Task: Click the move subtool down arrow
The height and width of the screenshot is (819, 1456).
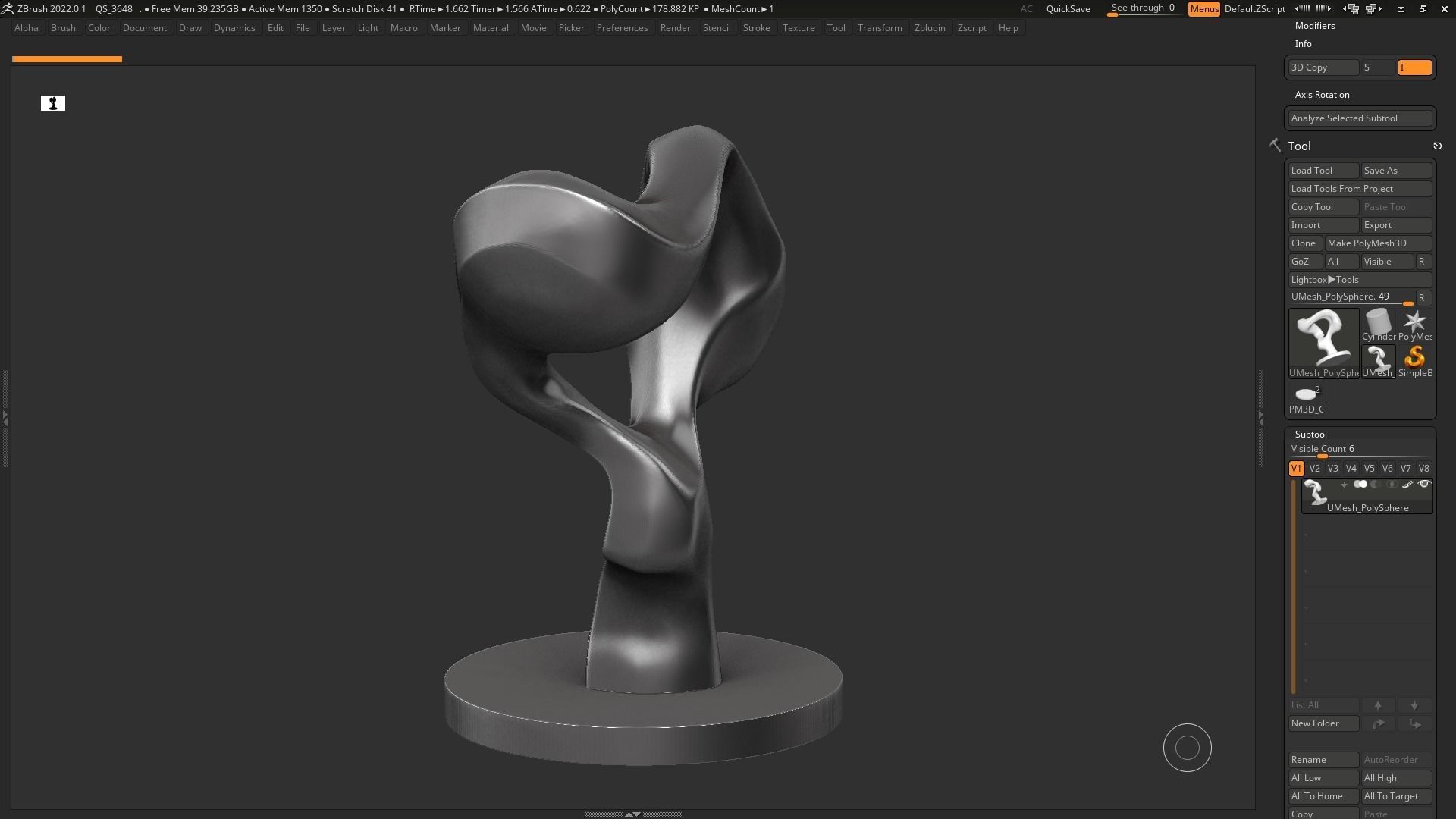Action: (1414, 705)
